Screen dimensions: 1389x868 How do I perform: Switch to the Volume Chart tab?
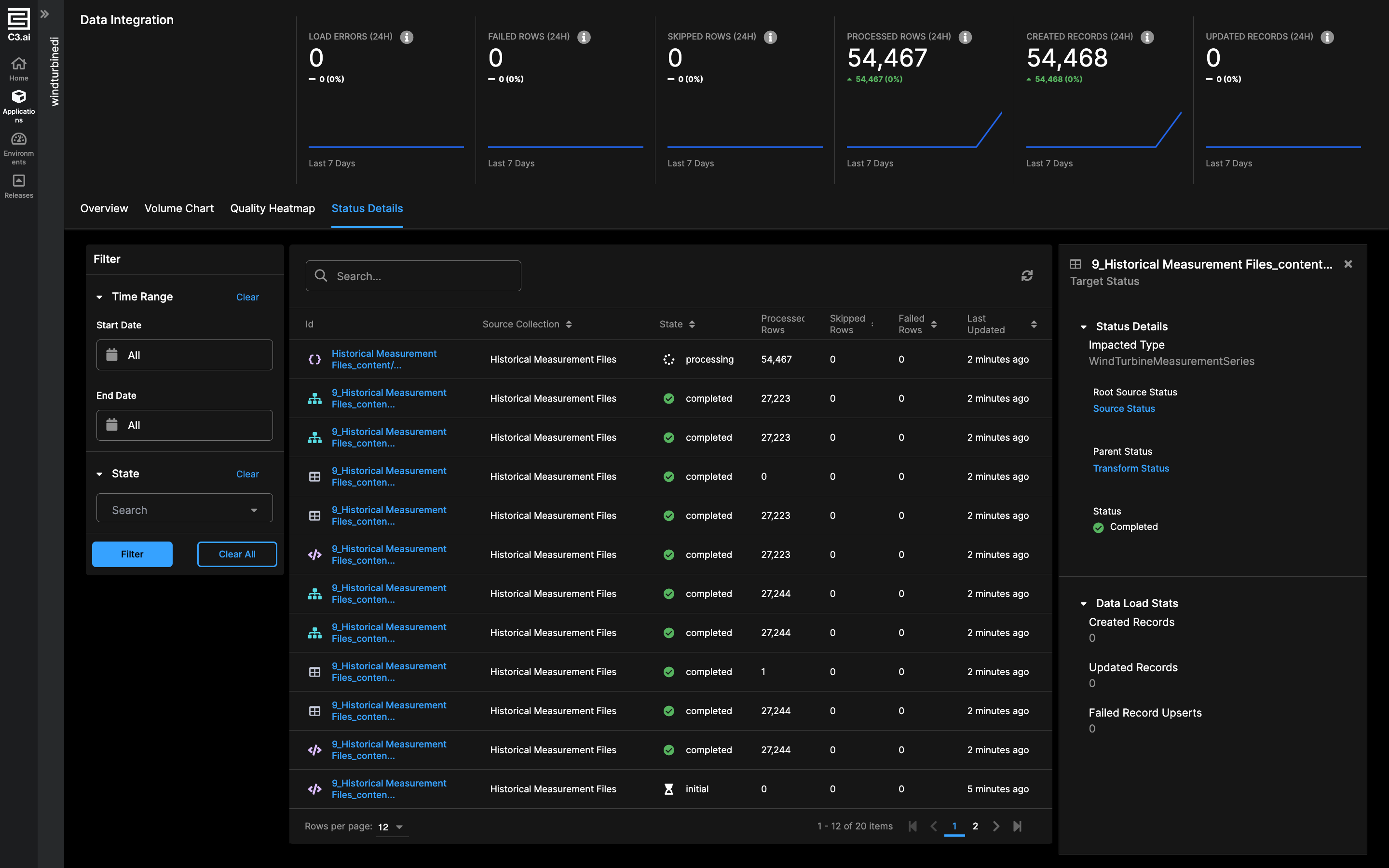tap(178, 208)
